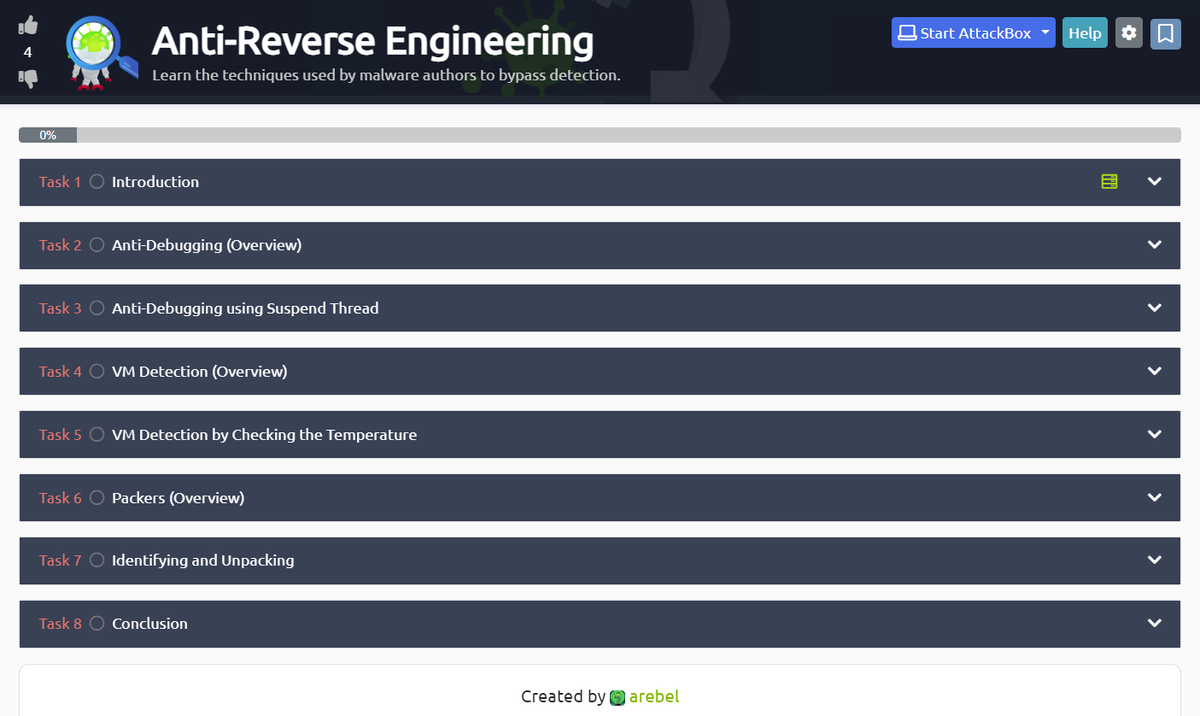Click the 0% room progress bar

[x=600, y=135]
